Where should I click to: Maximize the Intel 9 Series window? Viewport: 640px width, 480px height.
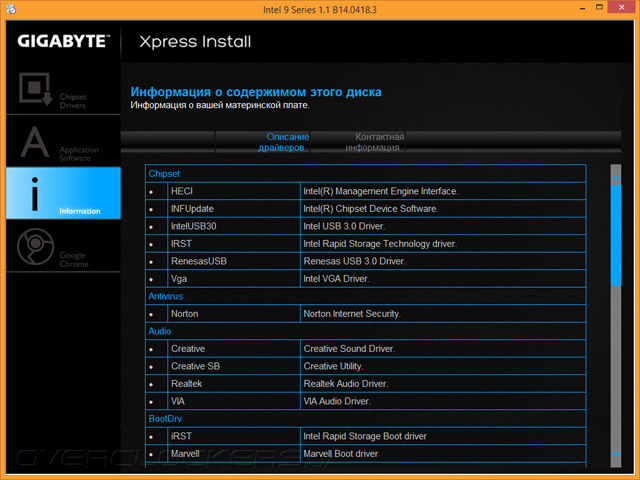tap(599, 7)
